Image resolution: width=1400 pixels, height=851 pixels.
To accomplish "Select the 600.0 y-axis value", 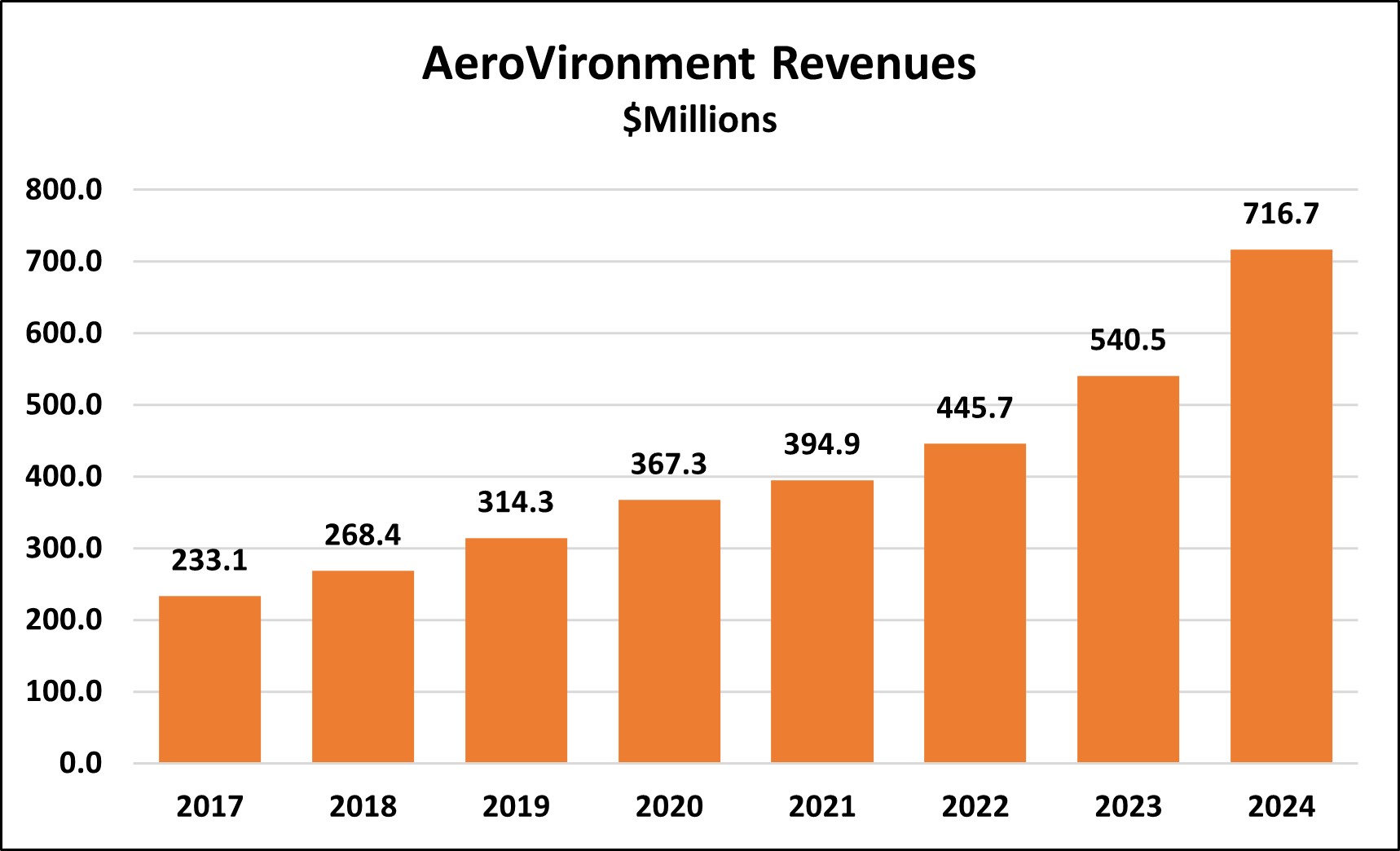I will point(64,333).
